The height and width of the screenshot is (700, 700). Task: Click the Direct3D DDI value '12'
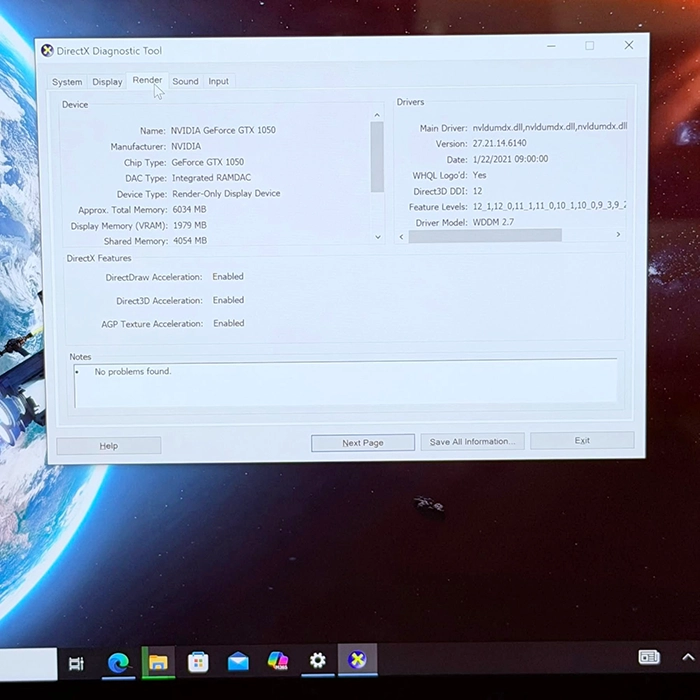pyautogui.click(x=477, y=191)
